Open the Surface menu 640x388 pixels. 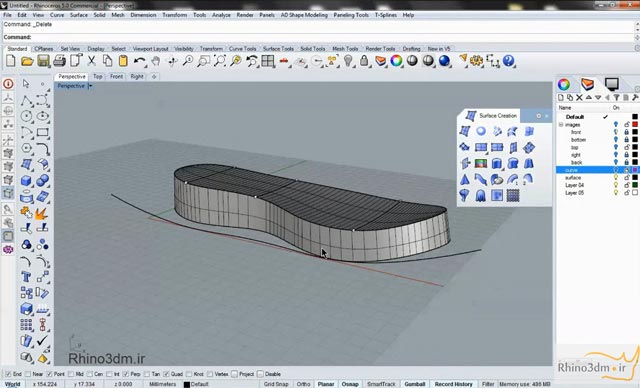pyautogui.click(x=79, y=15)
